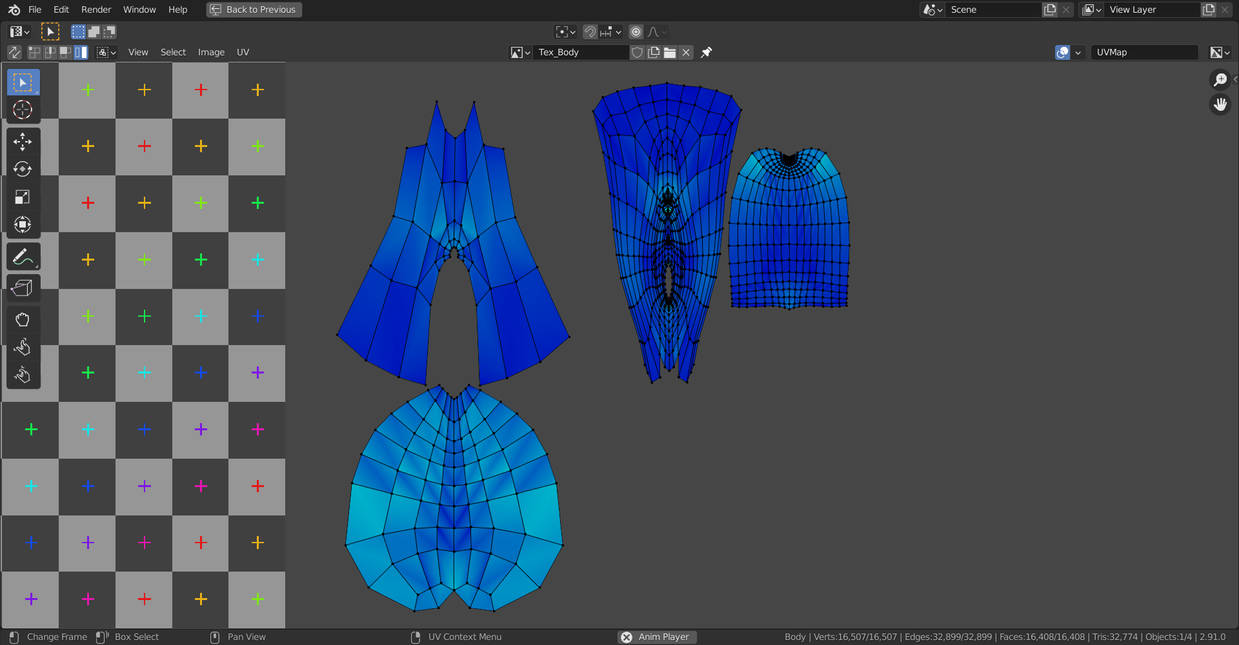
Task: Enable UV snapping magnet
Action: click(590, 32)
